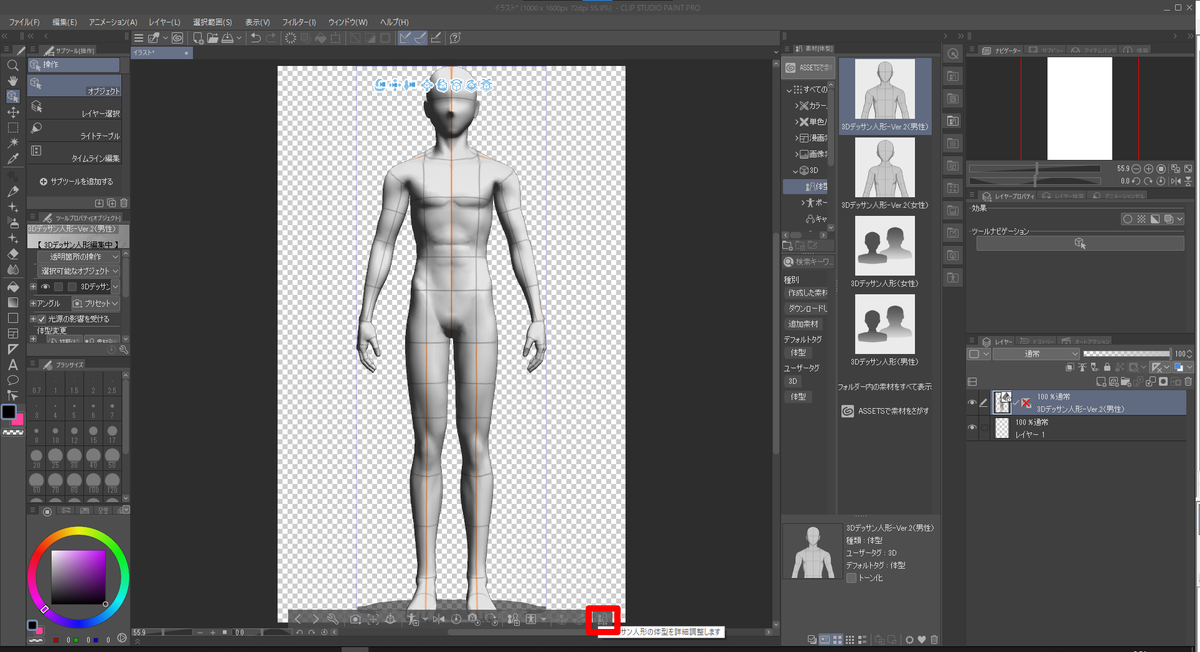Image resolution: width=1200 pixels, height=652 pixels.
Task: Open the ファイル(F) menu
Action: (x=24, y=21)
